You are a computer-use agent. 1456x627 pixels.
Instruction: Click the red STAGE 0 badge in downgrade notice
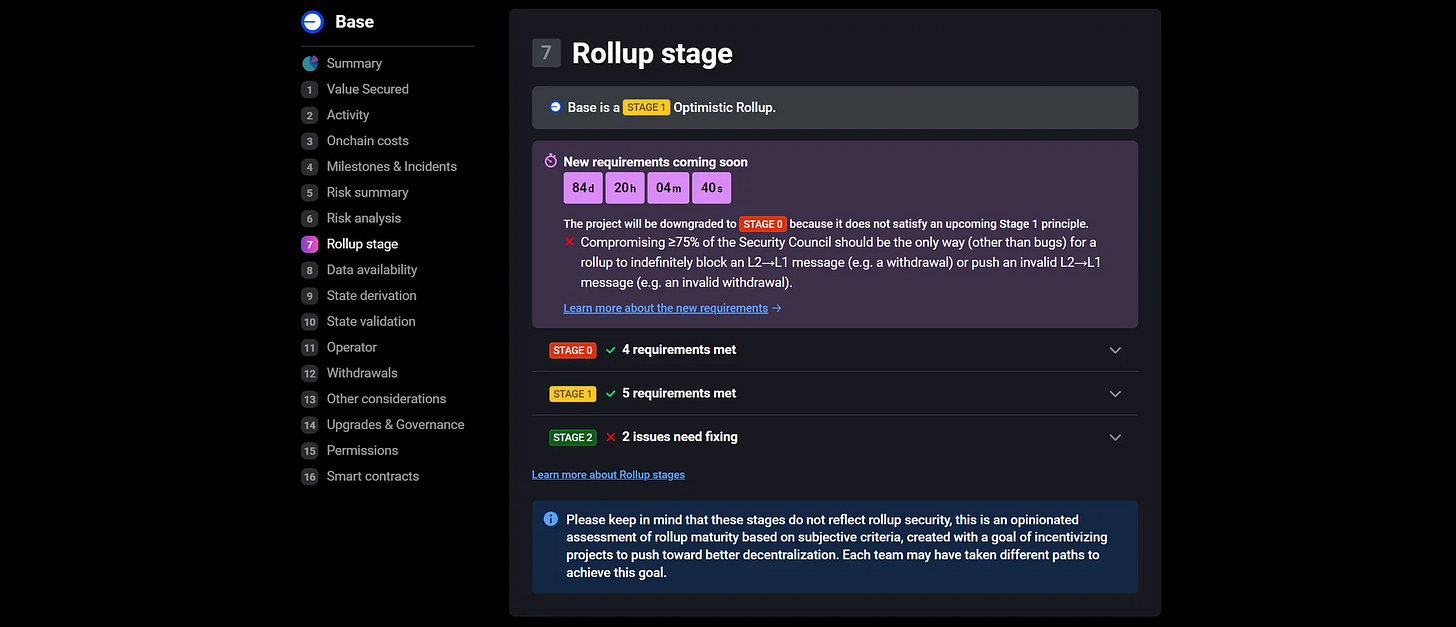click(x=763, y=224)
